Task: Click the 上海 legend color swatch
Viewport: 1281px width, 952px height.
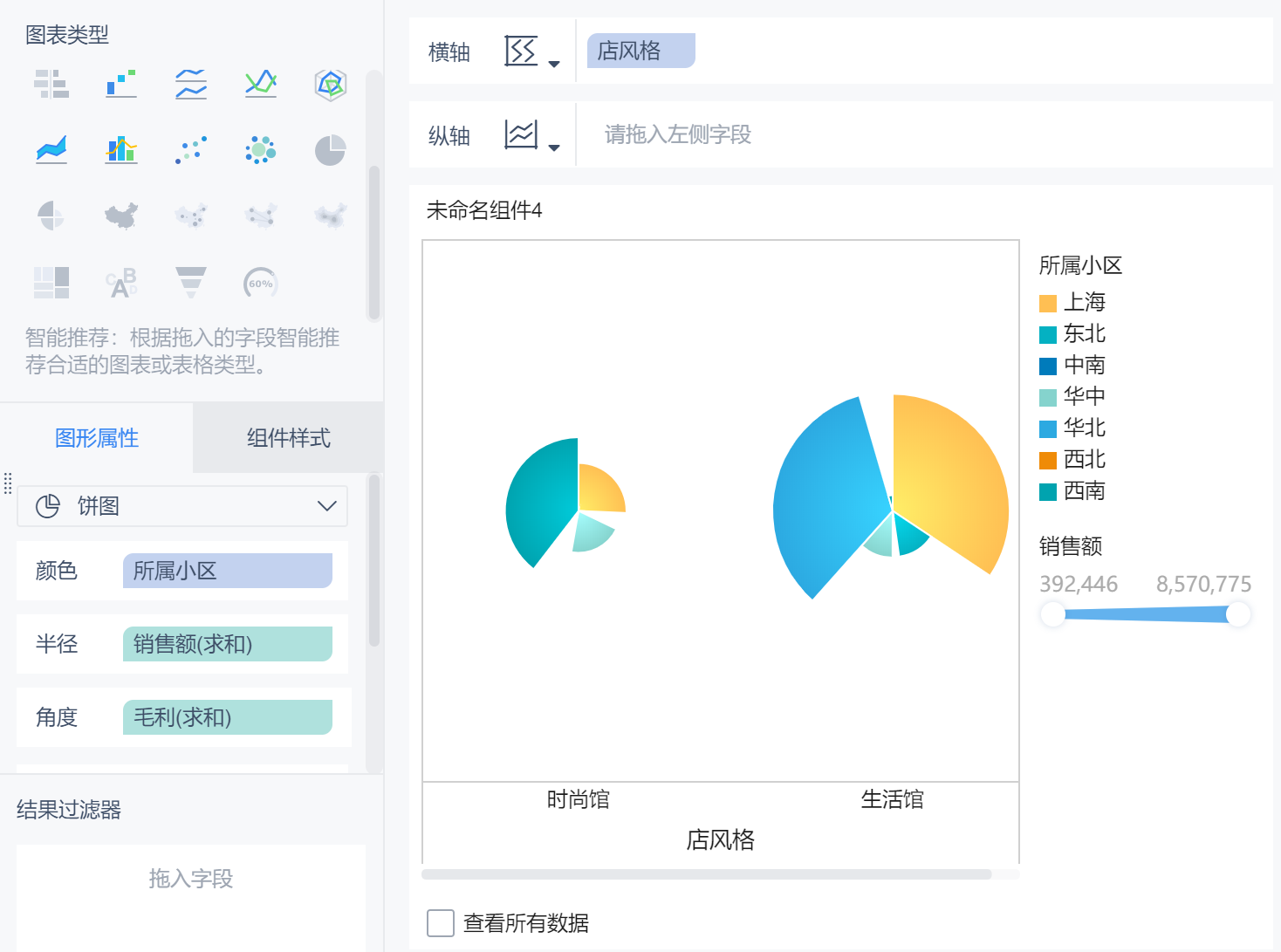Action: [x=1048, y=303]
